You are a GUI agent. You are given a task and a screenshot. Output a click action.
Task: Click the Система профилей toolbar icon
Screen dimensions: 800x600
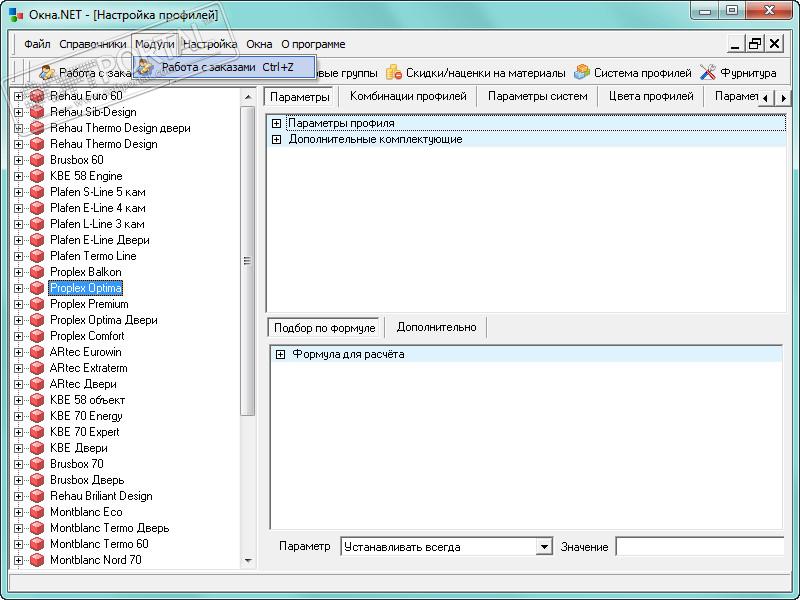point(582,73)
